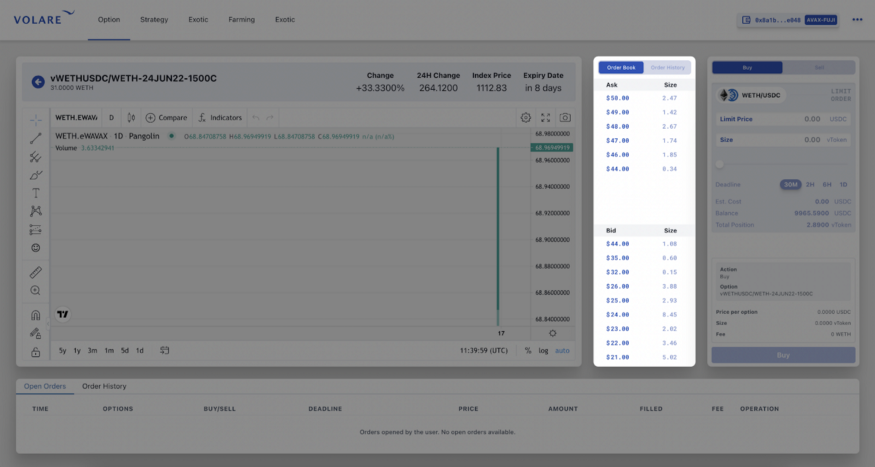Toggle percent scale on chart
The width and height of the screenshot is (875, 467).
click(528, 350)
